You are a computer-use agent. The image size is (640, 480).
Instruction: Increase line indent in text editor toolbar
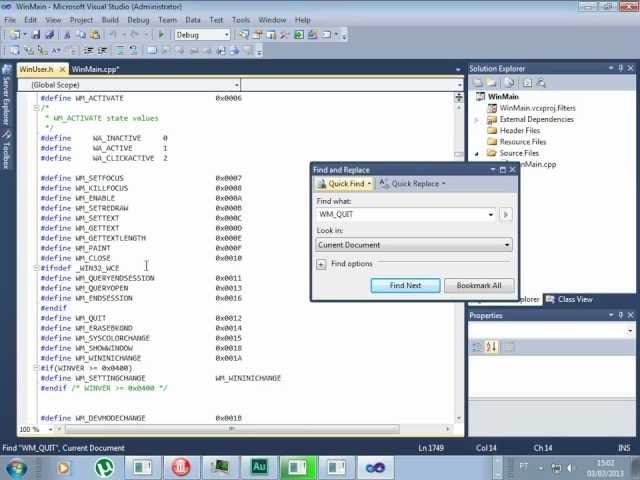102,51
